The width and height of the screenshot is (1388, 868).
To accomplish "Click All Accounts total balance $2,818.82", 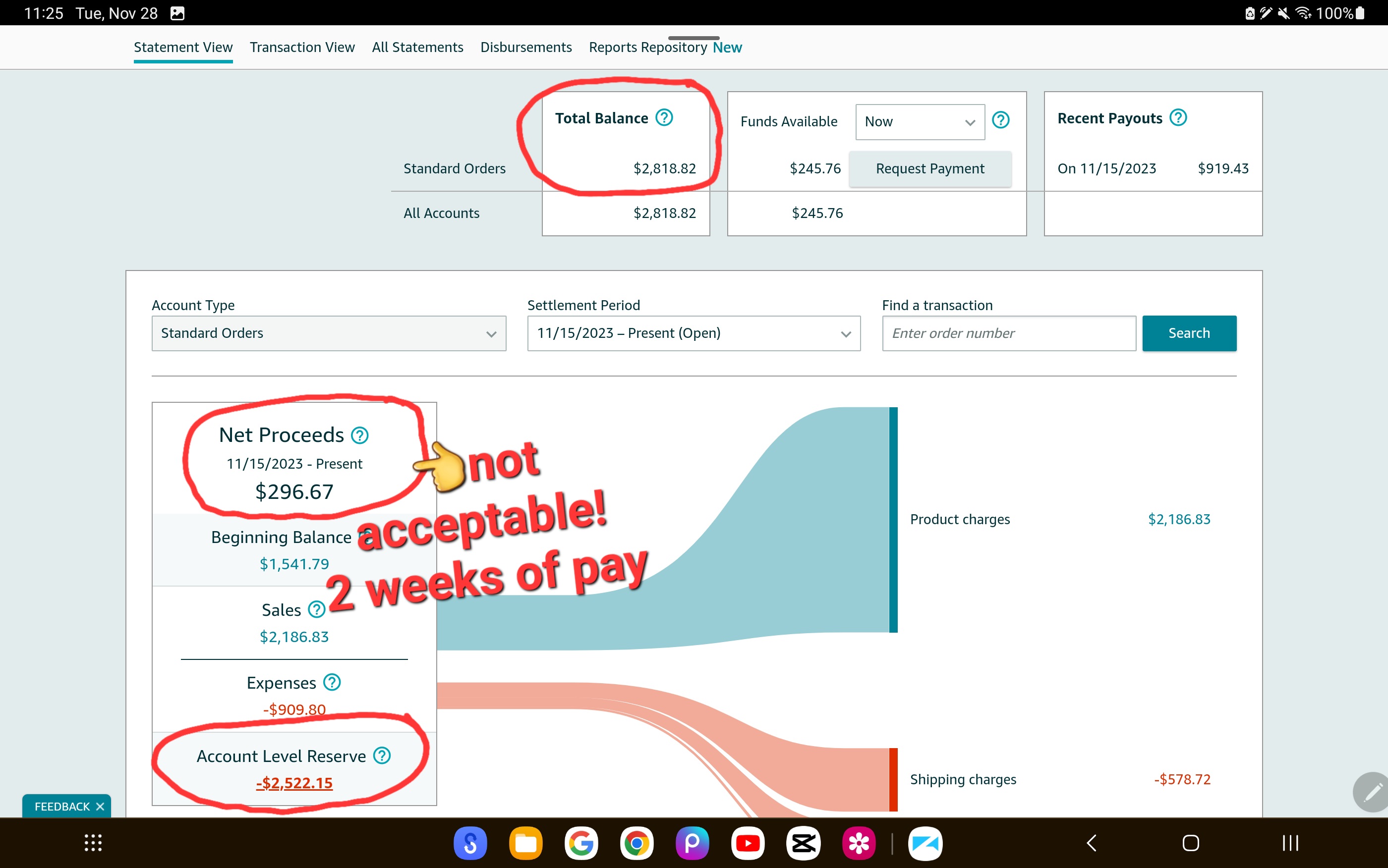I will 664,213.
